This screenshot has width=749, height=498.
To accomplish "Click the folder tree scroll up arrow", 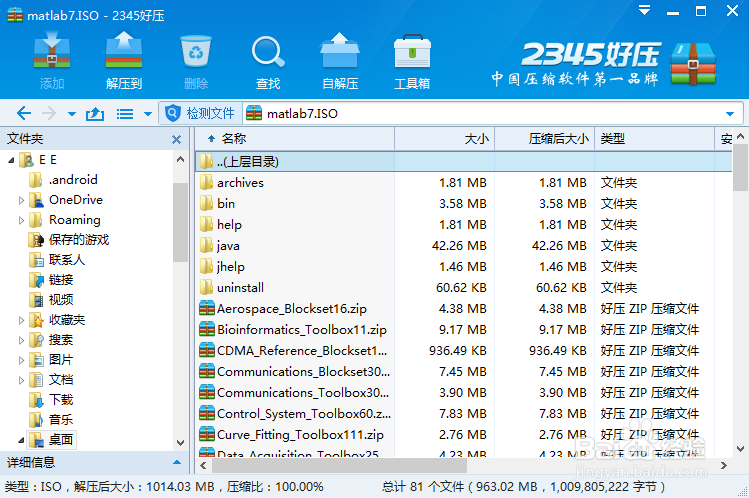I will (181, 159).
